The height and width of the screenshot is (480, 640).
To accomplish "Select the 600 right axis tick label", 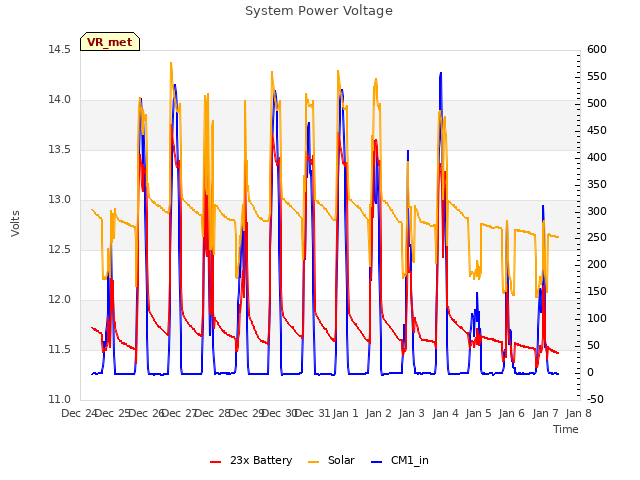I will 597,49.
